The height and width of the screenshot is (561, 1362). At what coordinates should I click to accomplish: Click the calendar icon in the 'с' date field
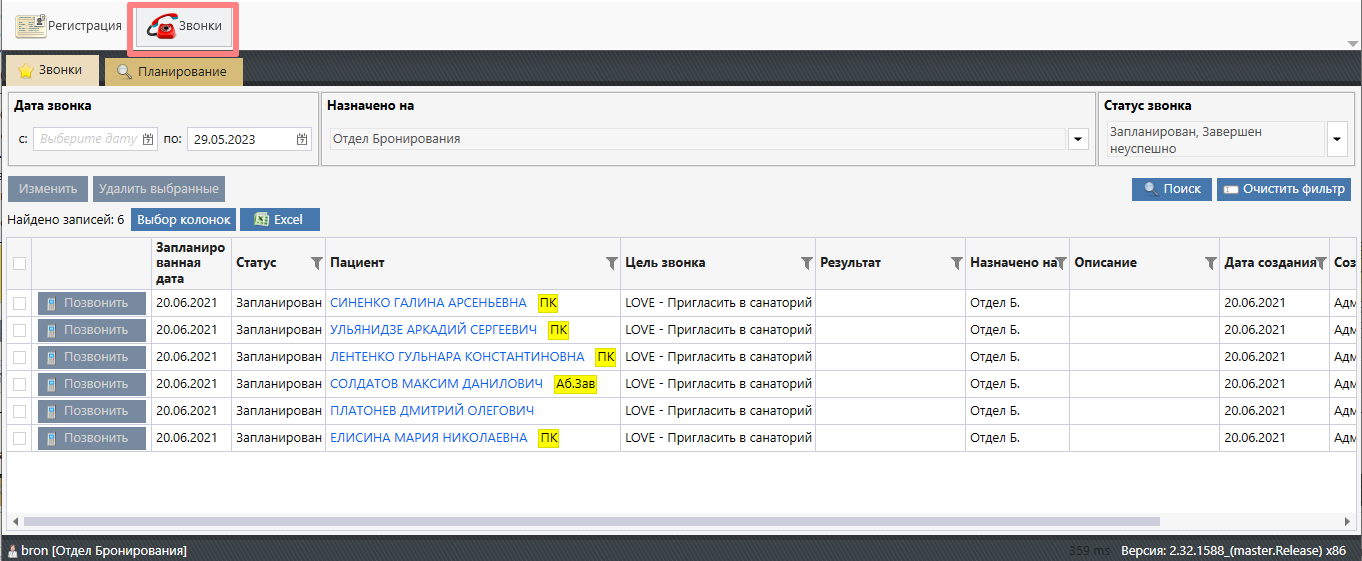pos(148,139)
